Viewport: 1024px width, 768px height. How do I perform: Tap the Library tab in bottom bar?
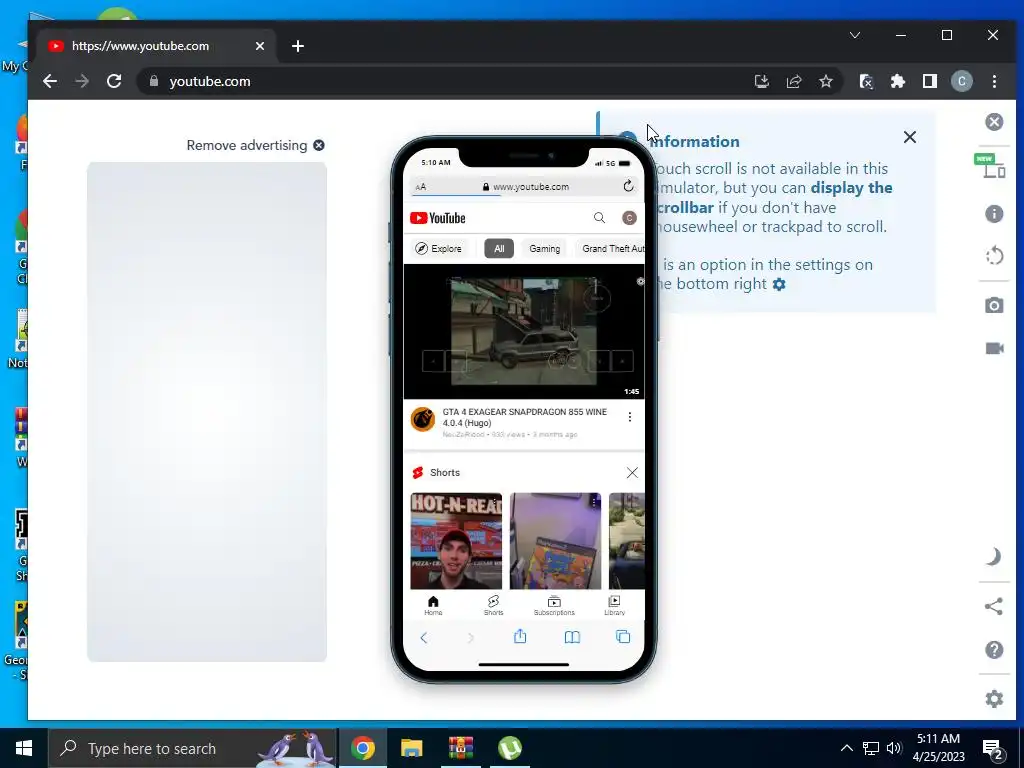[614, 605]
